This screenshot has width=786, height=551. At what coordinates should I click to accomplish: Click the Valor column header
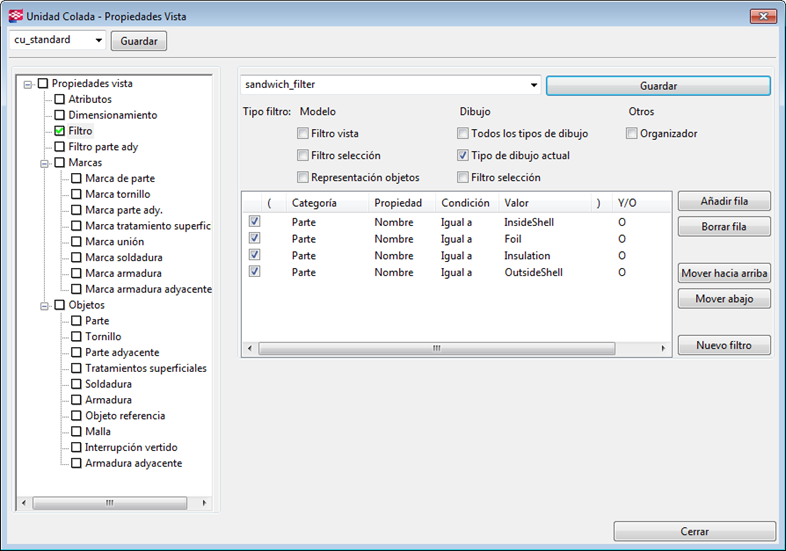click(x=545, y=203)
